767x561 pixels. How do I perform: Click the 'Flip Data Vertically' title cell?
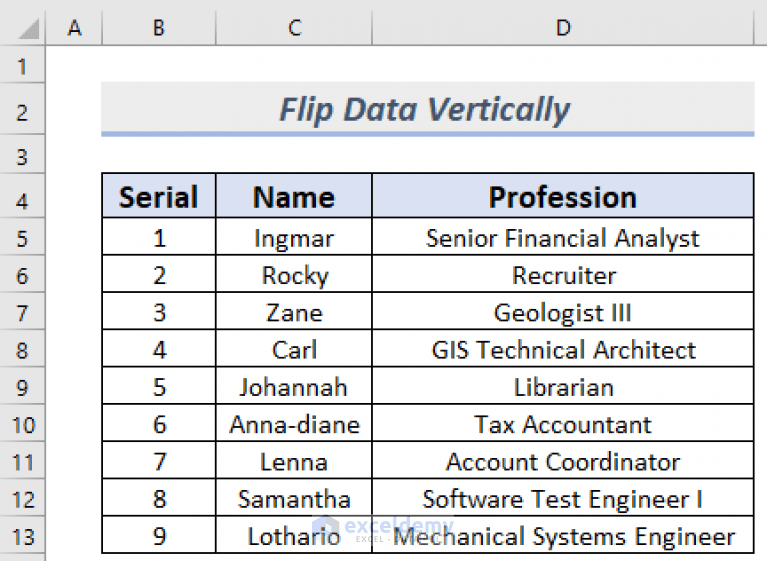click(x=427, y=109)
